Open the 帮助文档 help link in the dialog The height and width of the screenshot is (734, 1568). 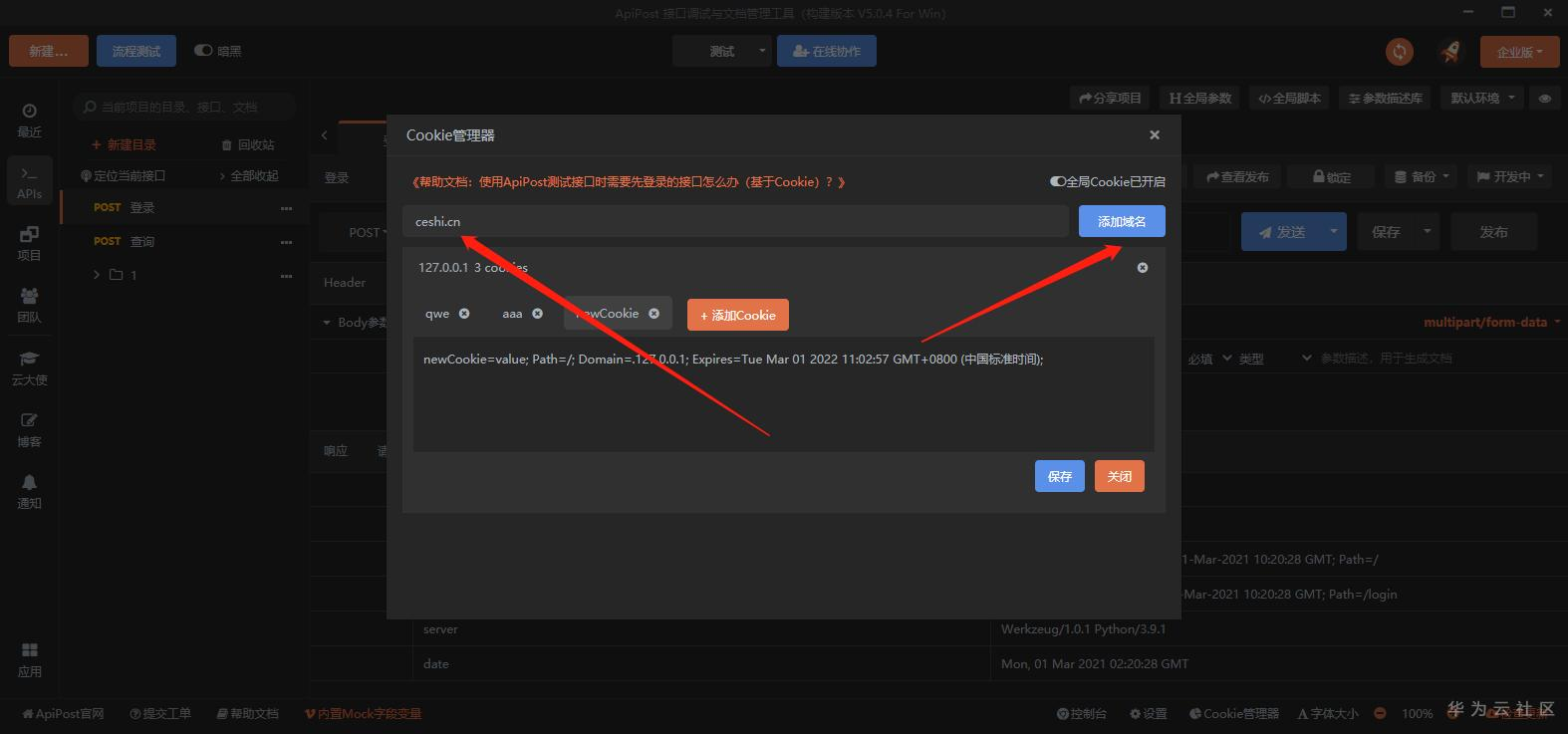tap(629, 182)
